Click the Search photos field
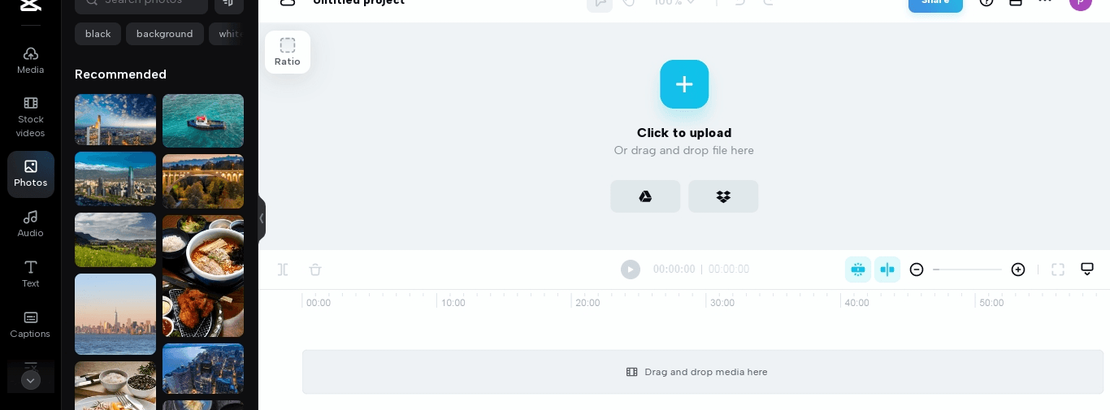 (x=141, y=3)
